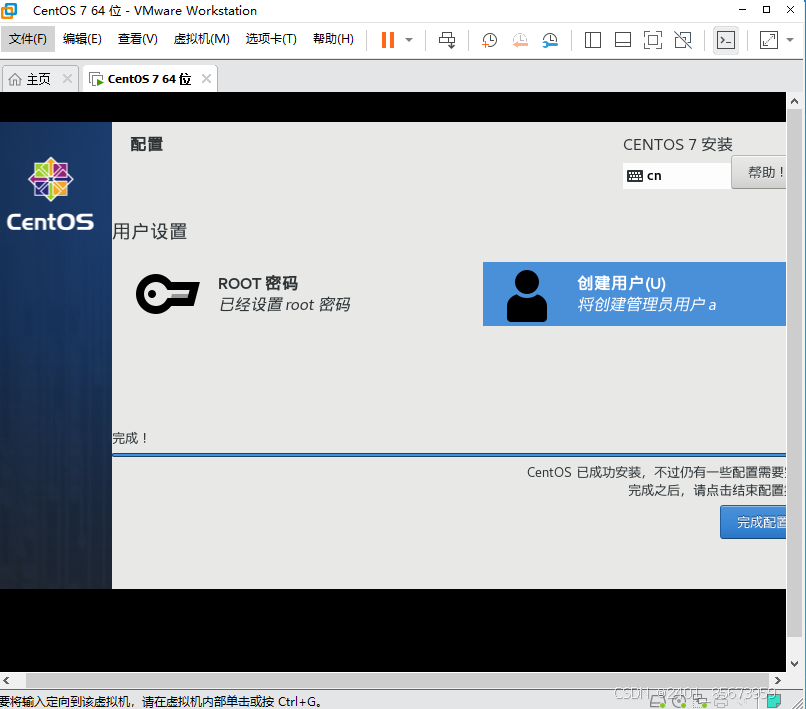Screen dimensions: 806x709
Task: Open the 编辑(E) menu
Action: click(x=82, y=39)
